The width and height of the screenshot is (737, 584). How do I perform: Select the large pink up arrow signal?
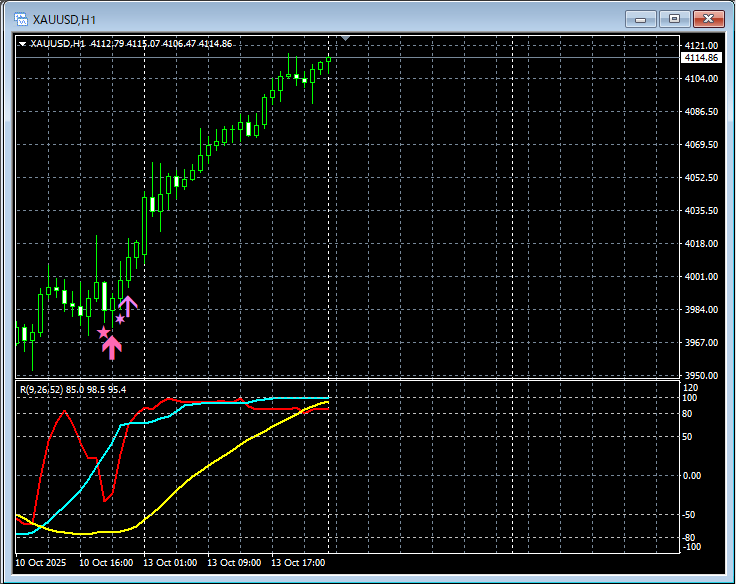(x=112, y=347)
